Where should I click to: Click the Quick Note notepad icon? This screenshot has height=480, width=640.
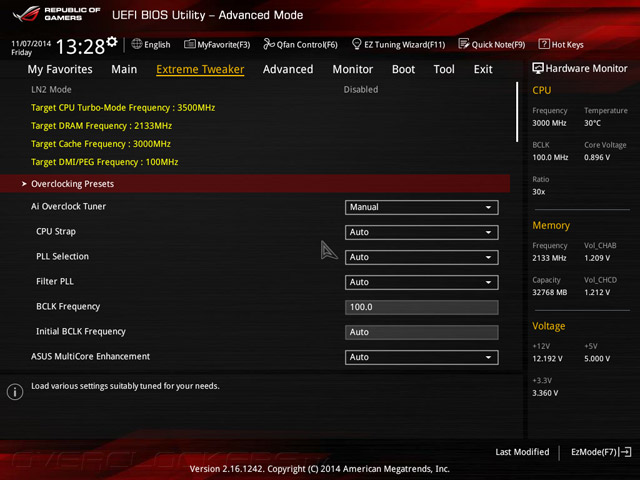[464, 44]
